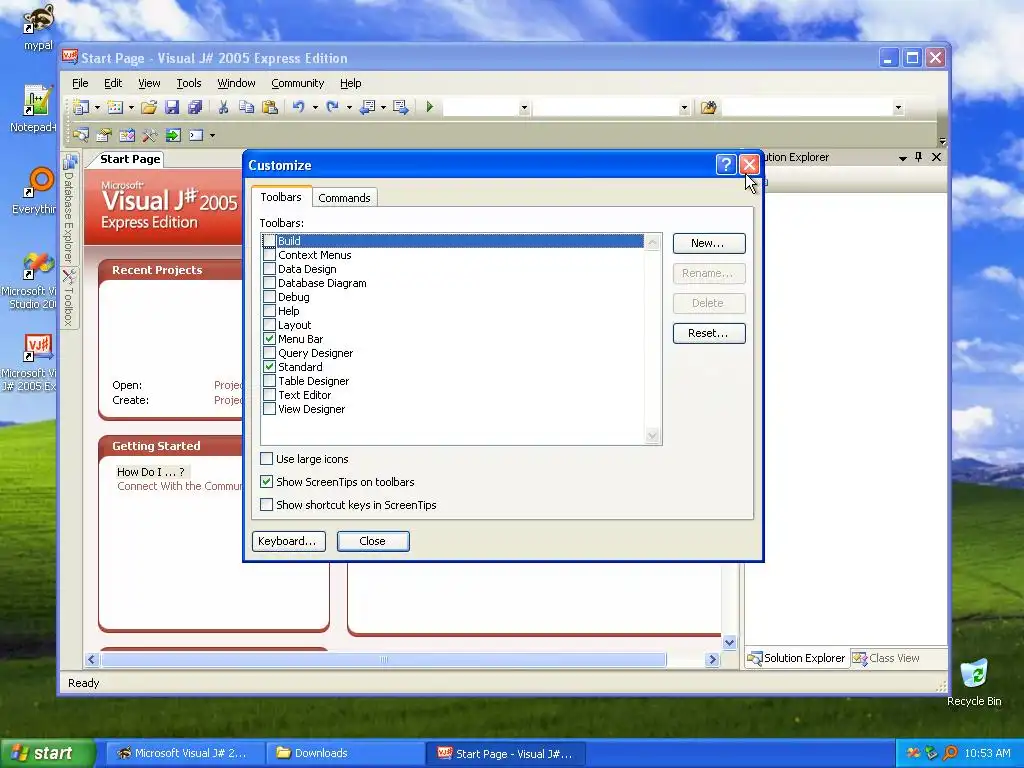
Task: Toggle the Solution Explorer auto-hide pin
Action: coord(919,157)
